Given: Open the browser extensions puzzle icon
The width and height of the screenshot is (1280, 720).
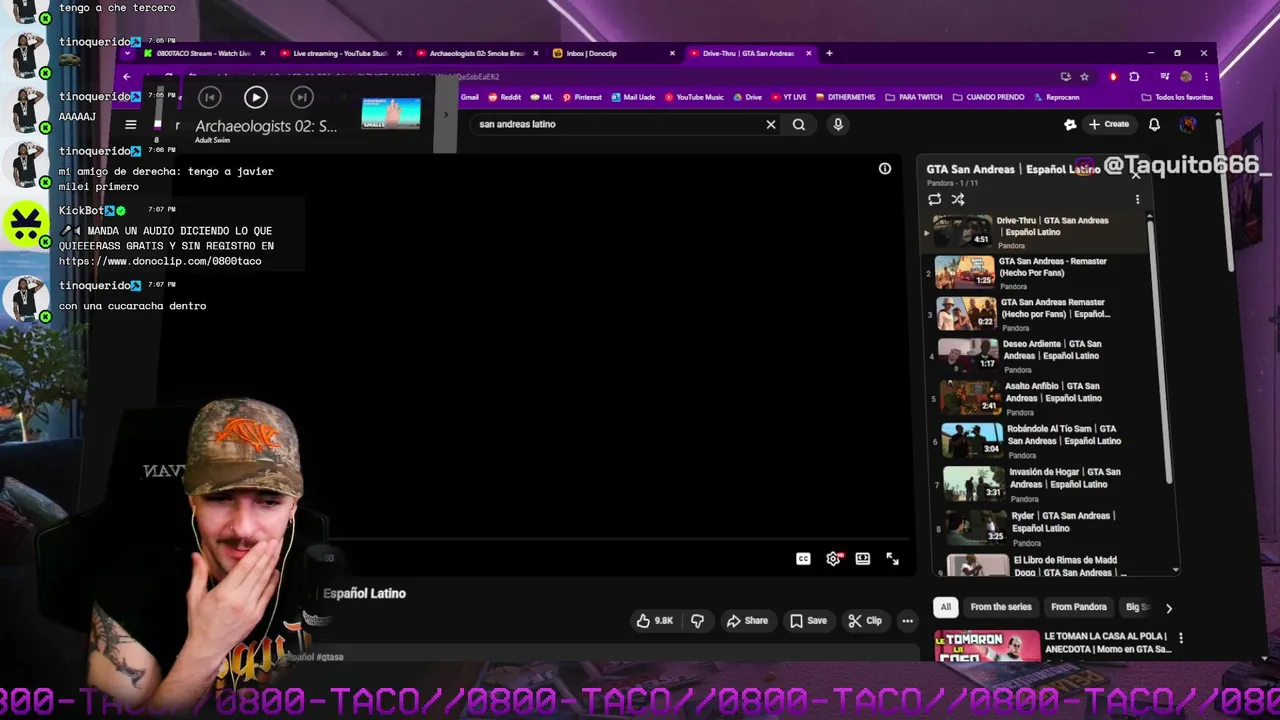Looking at the screenshot, I should (x=1134, y=77).
